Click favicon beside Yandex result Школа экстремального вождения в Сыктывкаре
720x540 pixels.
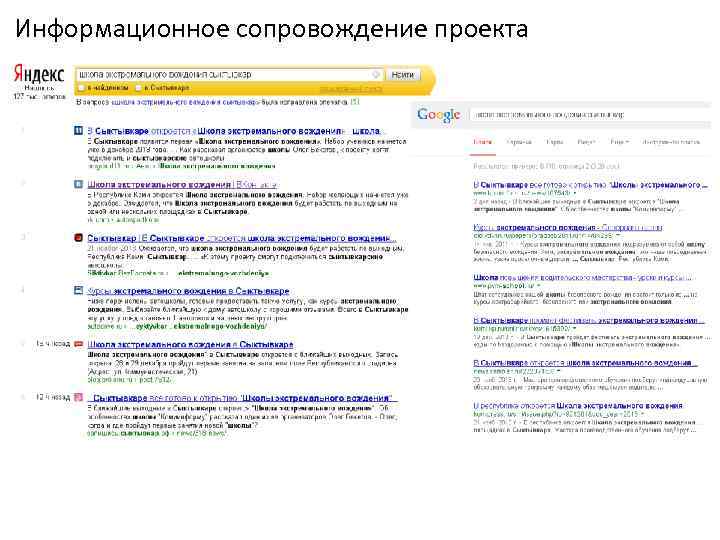point(79,344)
